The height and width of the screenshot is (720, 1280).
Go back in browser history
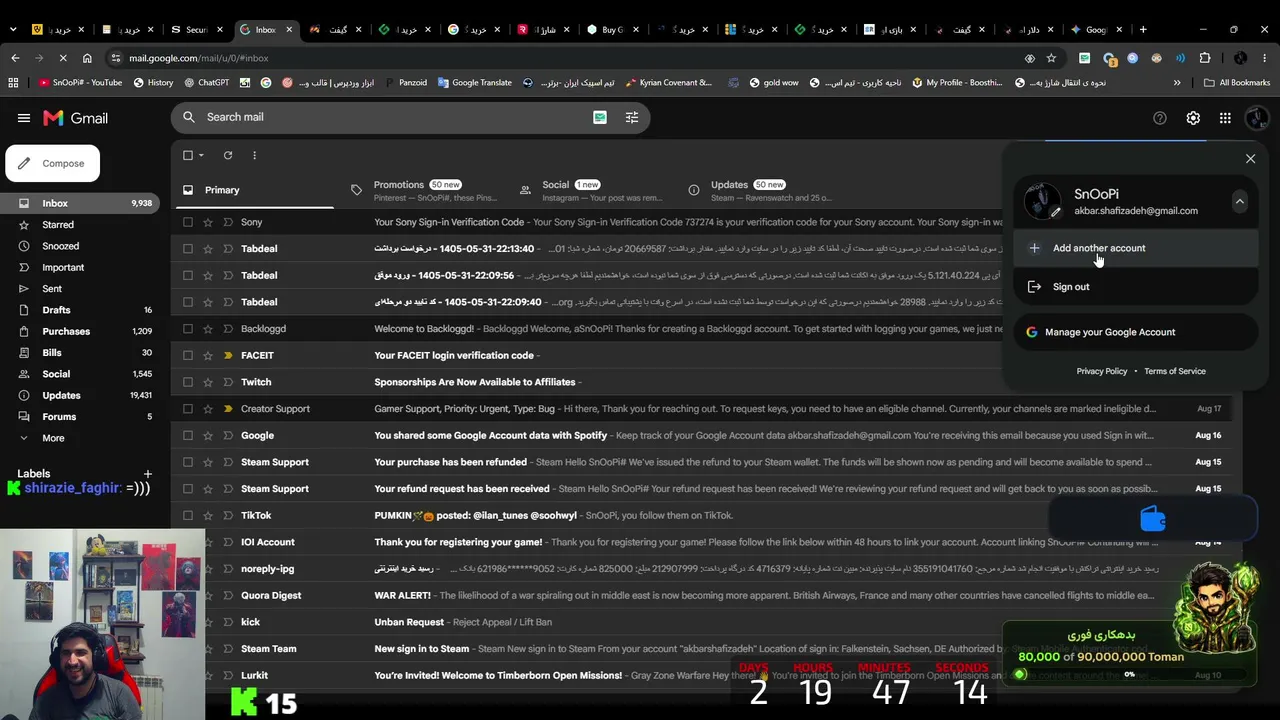point(15,58)
